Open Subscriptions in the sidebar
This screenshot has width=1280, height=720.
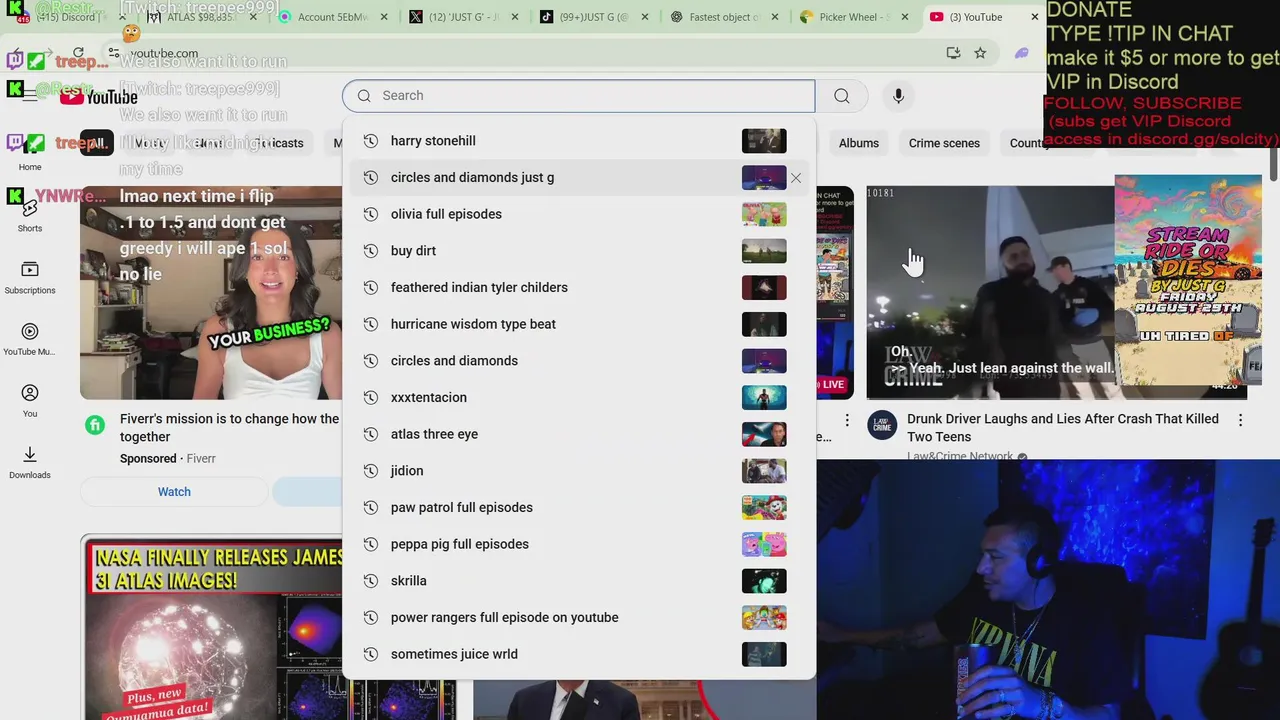pyautogui.click(x=30, y=277)
